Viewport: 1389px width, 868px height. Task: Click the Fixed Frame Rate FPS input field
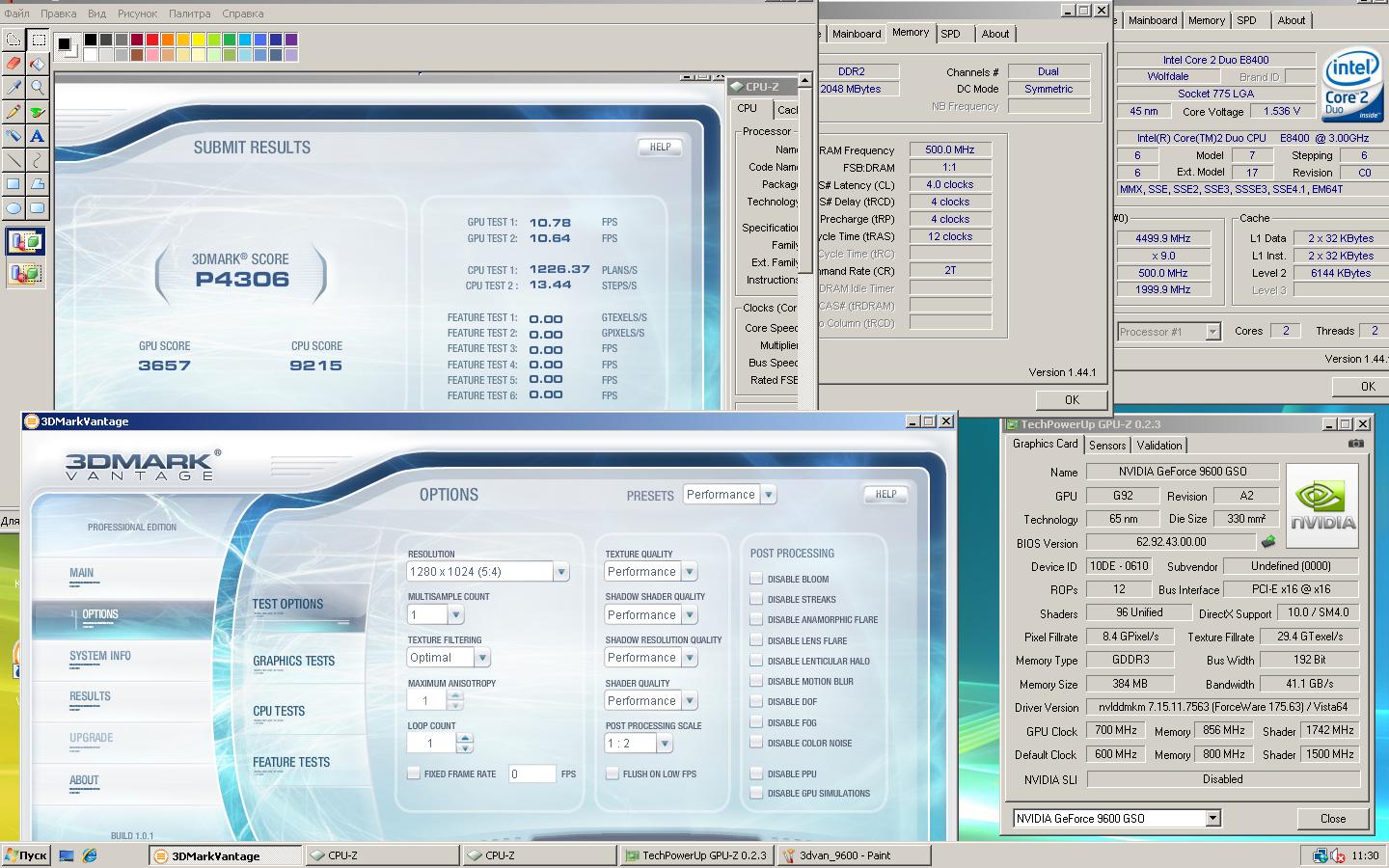tap(531, 773)
